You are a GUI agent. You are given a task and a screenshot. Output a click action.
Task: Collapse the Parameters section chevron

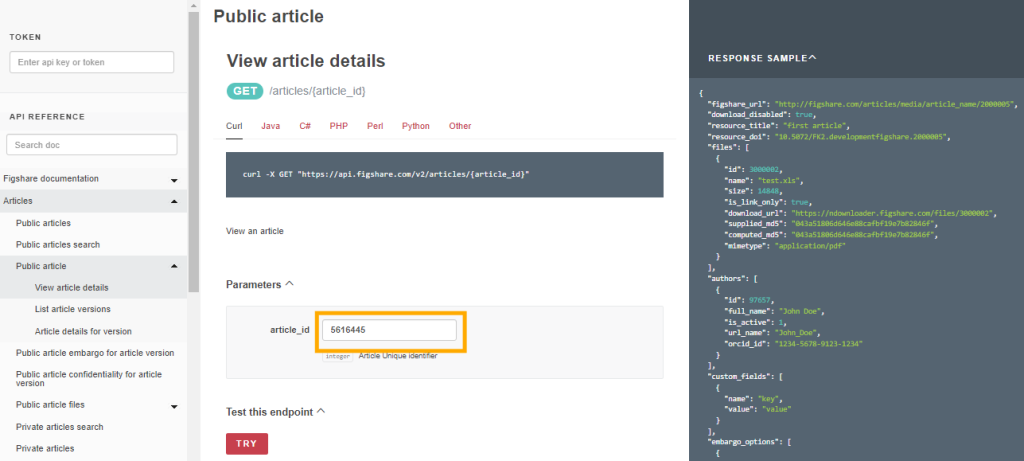[x=290, y=284]
